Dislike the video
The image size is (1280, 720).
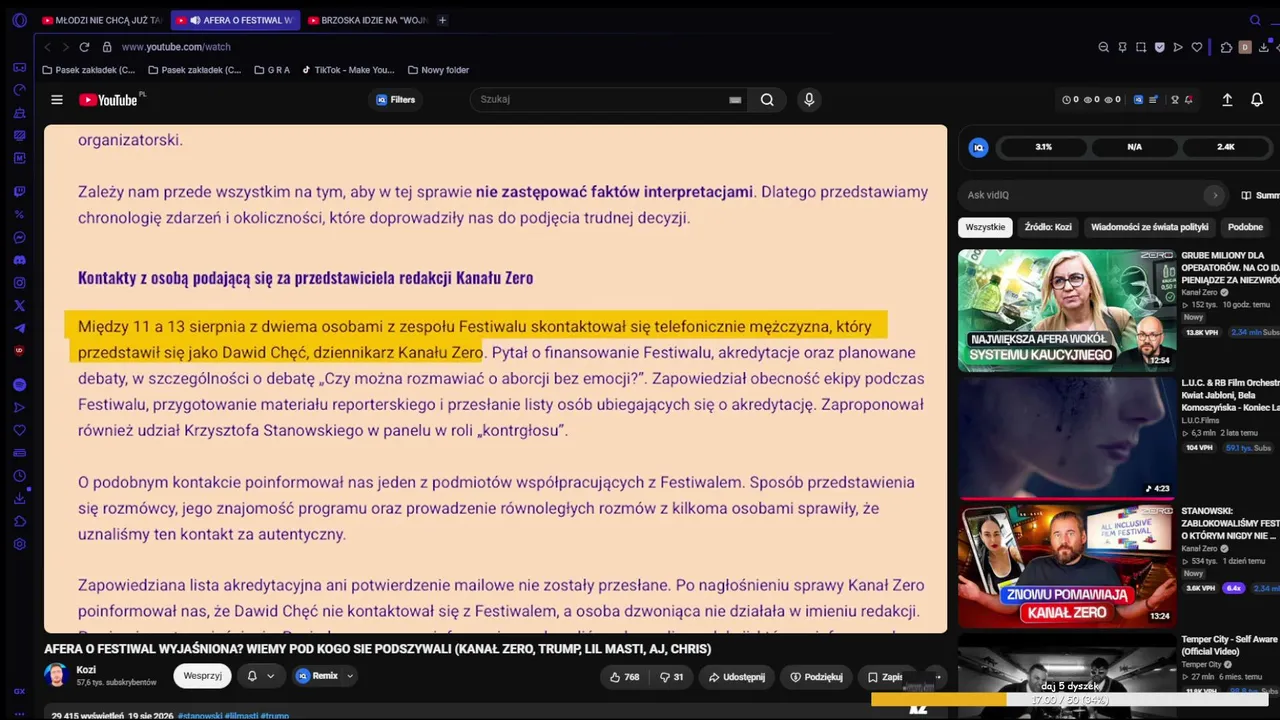pos(671,677)
